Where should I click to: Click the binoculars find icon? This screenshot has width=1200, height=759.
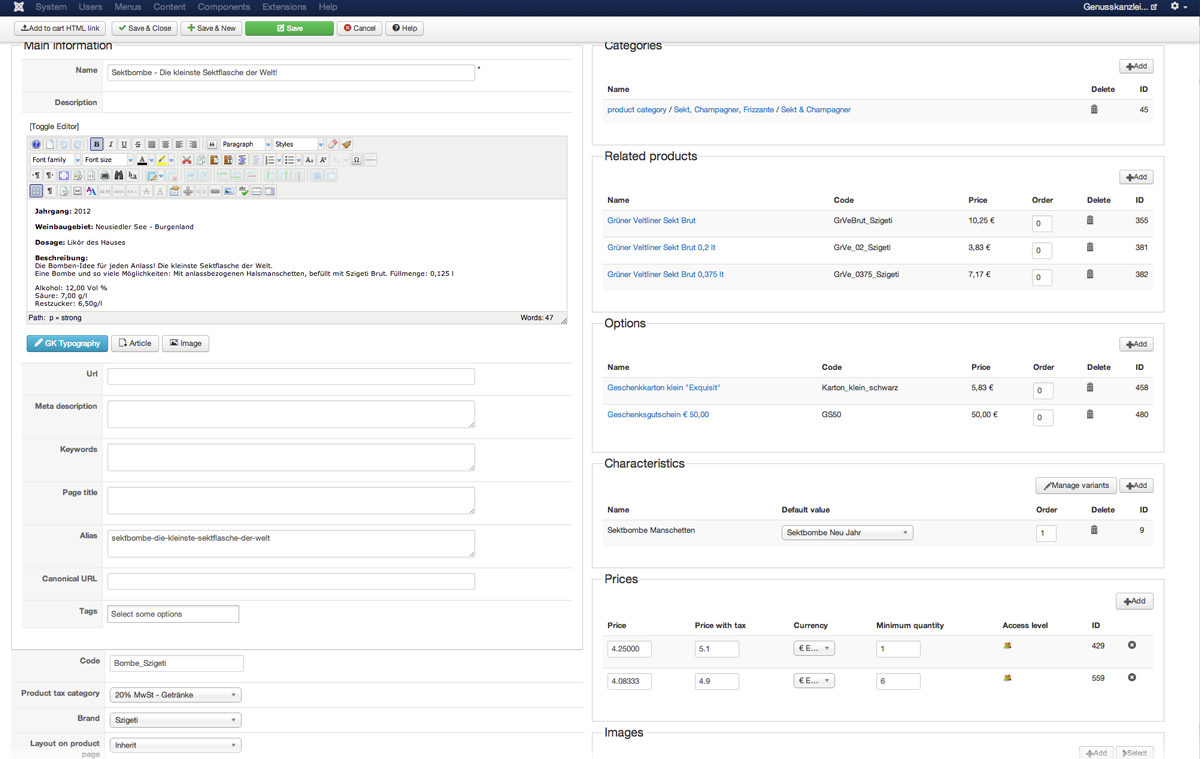(118, 176)
